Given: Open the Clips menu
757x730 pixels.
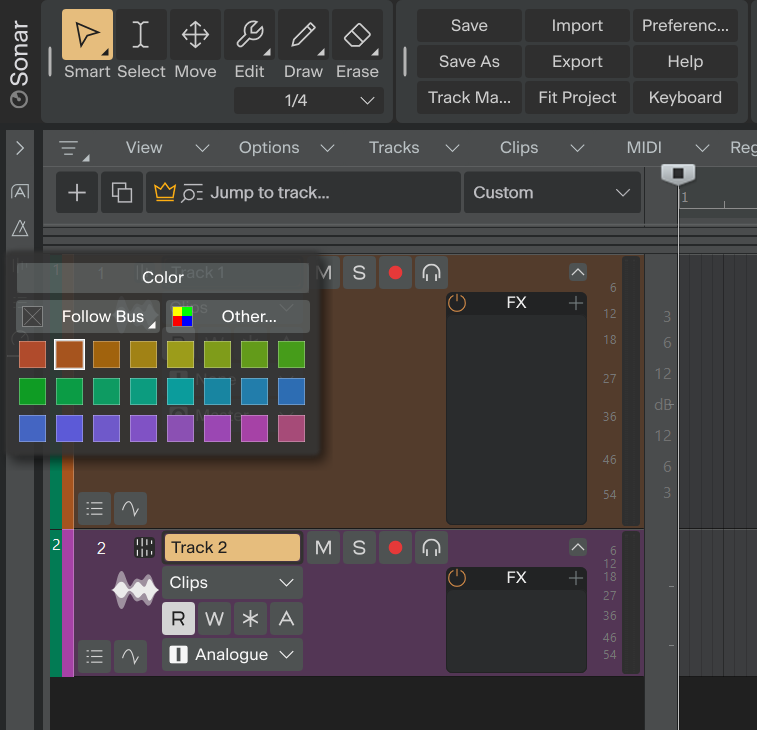Looking at the screenshot, I should pos(542,148).
